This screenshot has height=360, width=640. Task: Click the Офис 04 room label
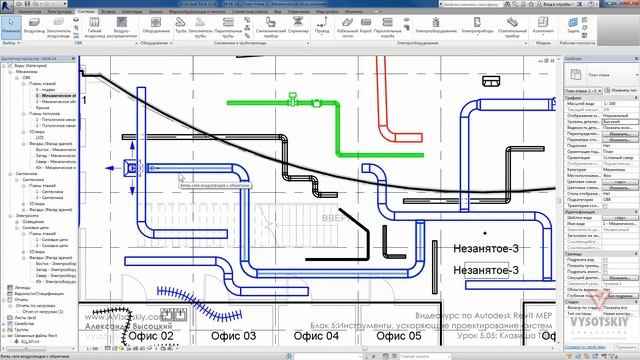click(316, 336)
